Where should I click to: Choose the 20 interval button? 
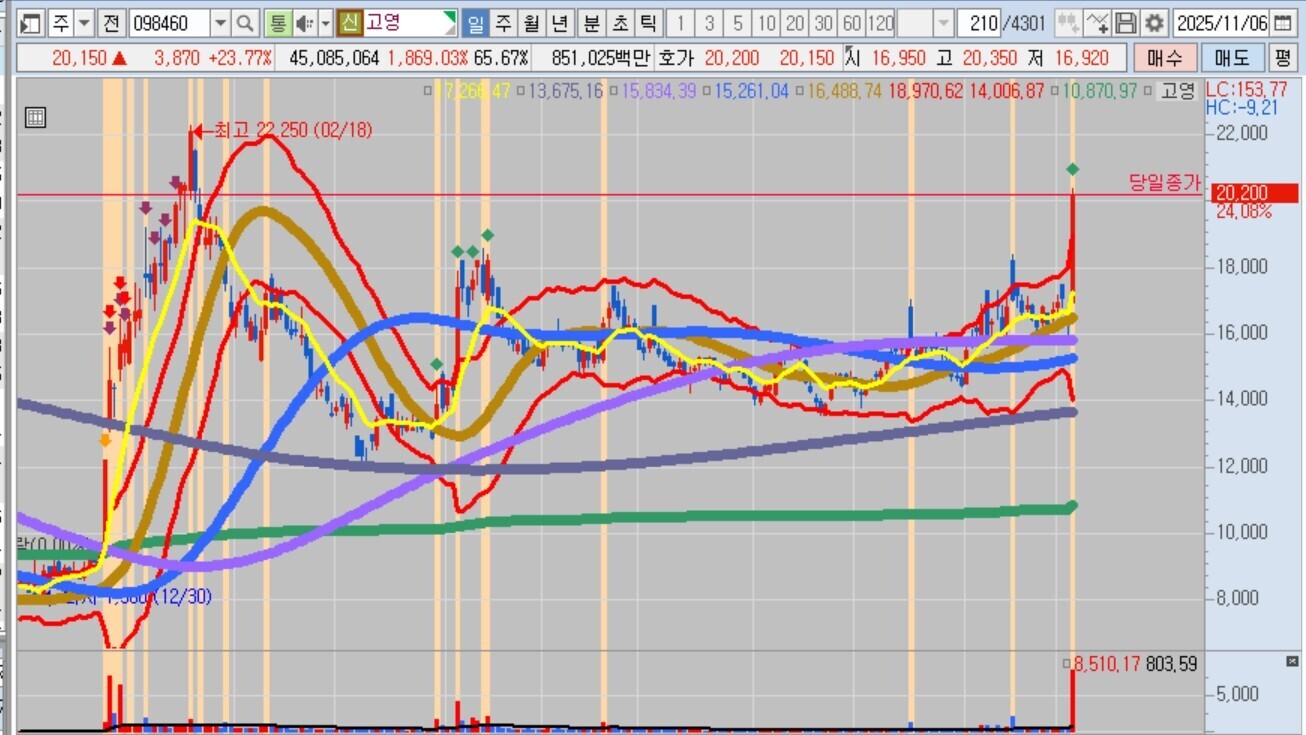point(795,23)
